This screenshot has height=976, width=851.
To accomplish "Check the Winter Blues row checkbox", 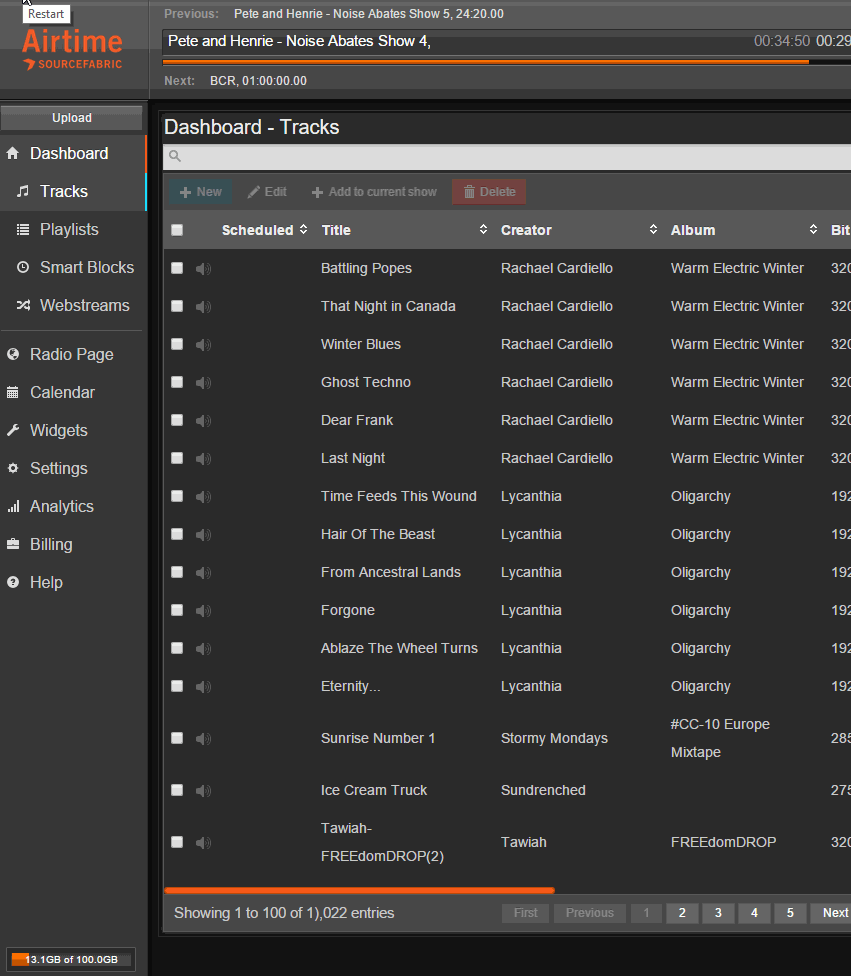I will pos(177,344).
